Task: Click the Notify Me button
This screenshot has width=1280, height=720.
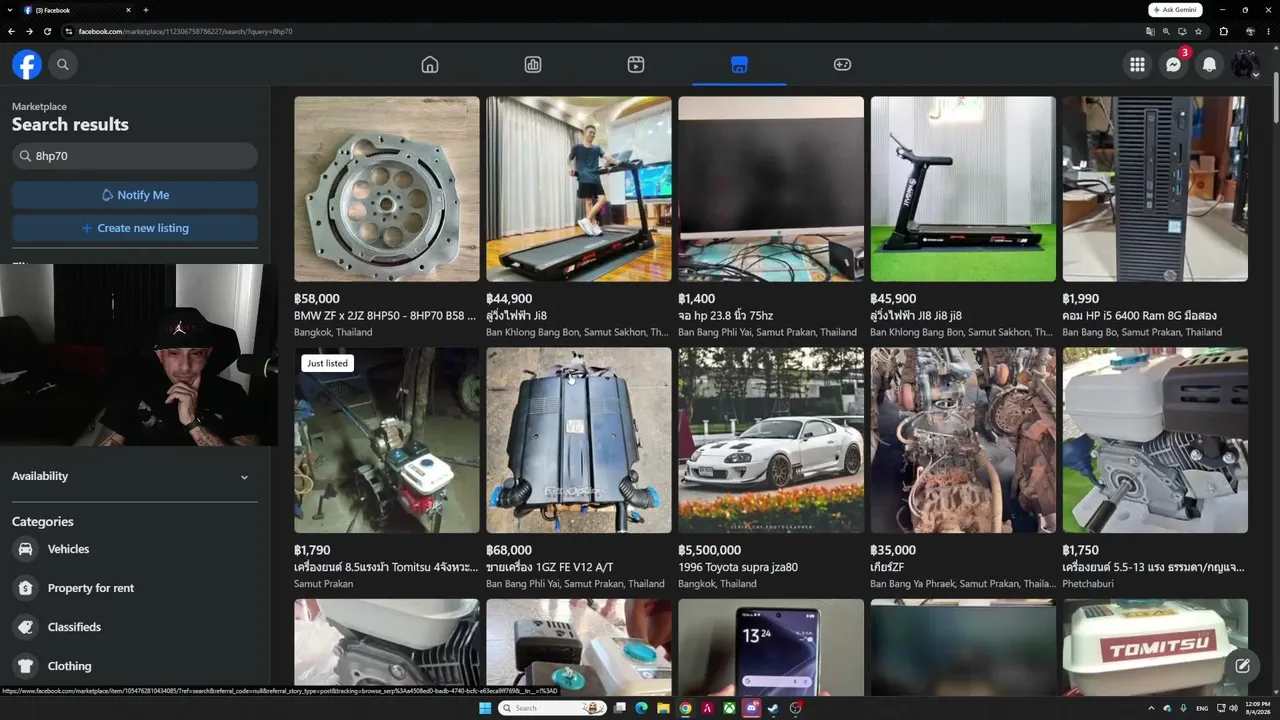Action: coord(135,195)
